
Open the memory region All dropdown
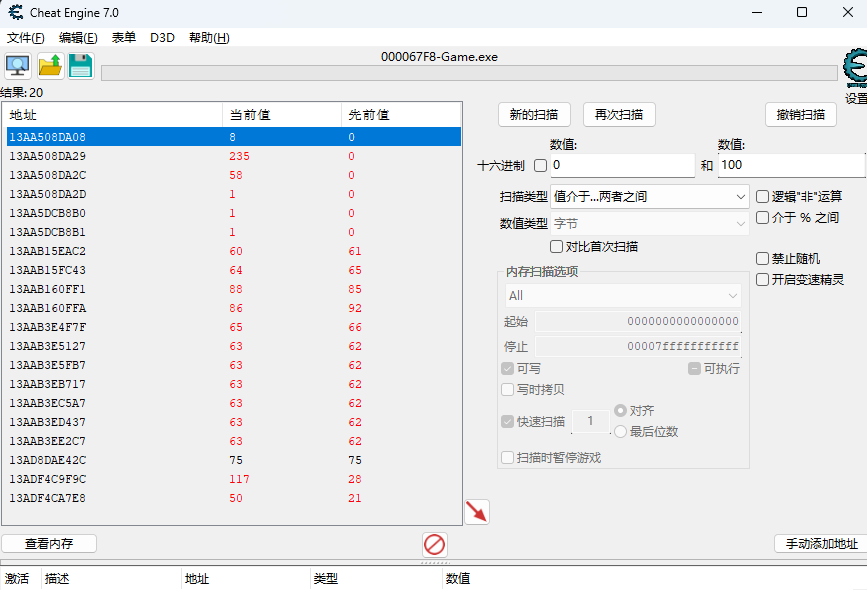[x=623, y=295]
